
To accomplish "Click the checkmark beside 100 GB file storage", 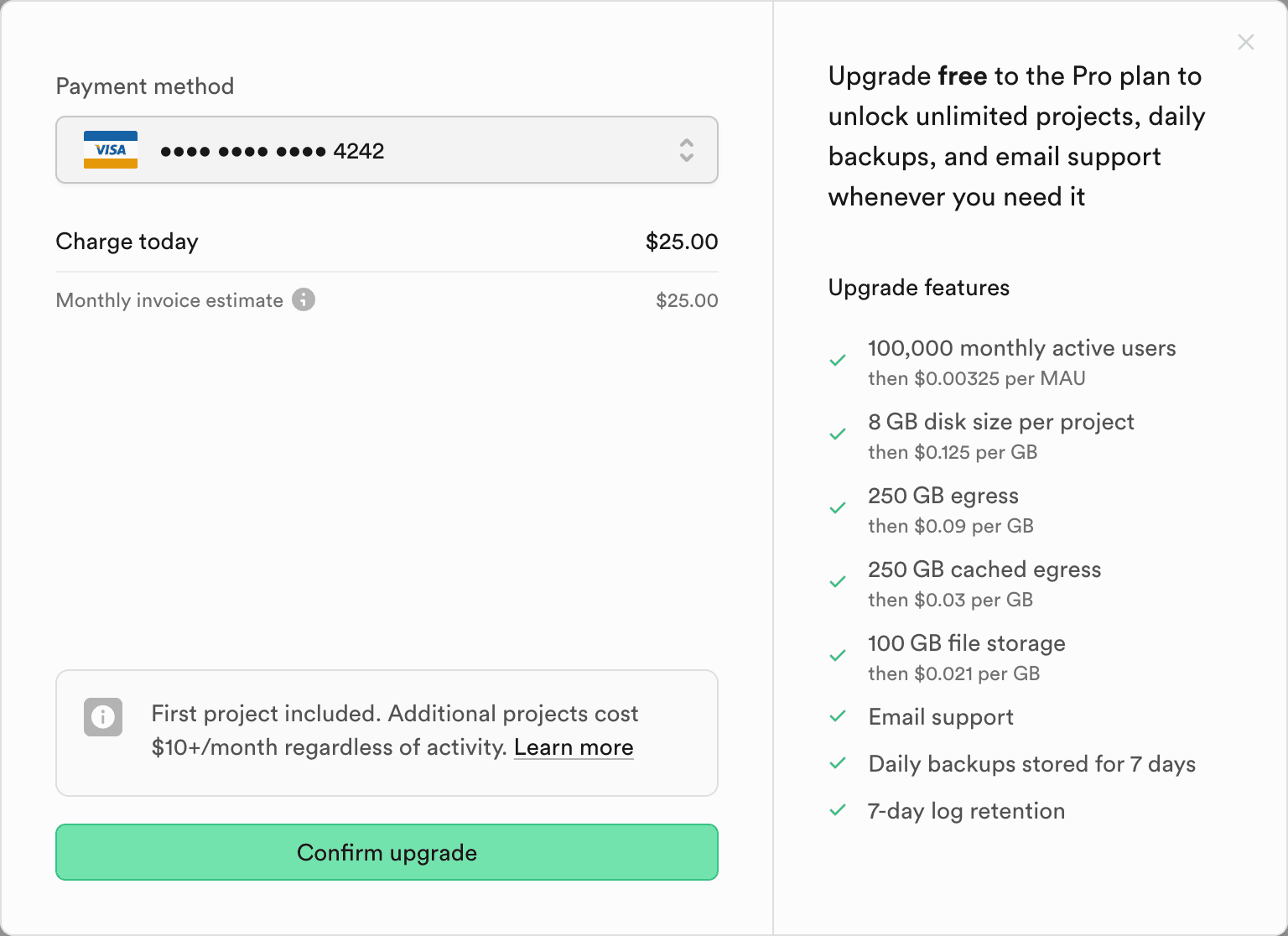I will 838,655.
